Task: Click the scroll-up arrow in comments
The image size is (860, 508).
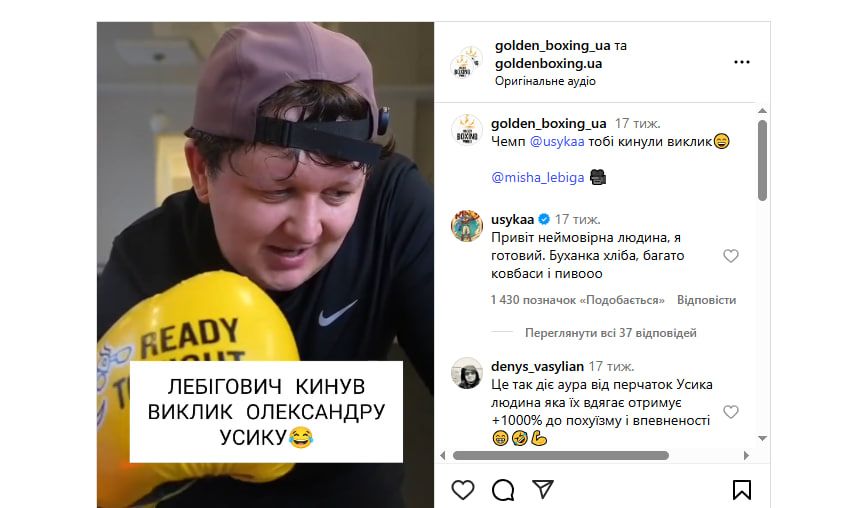Action: (762, 111)
